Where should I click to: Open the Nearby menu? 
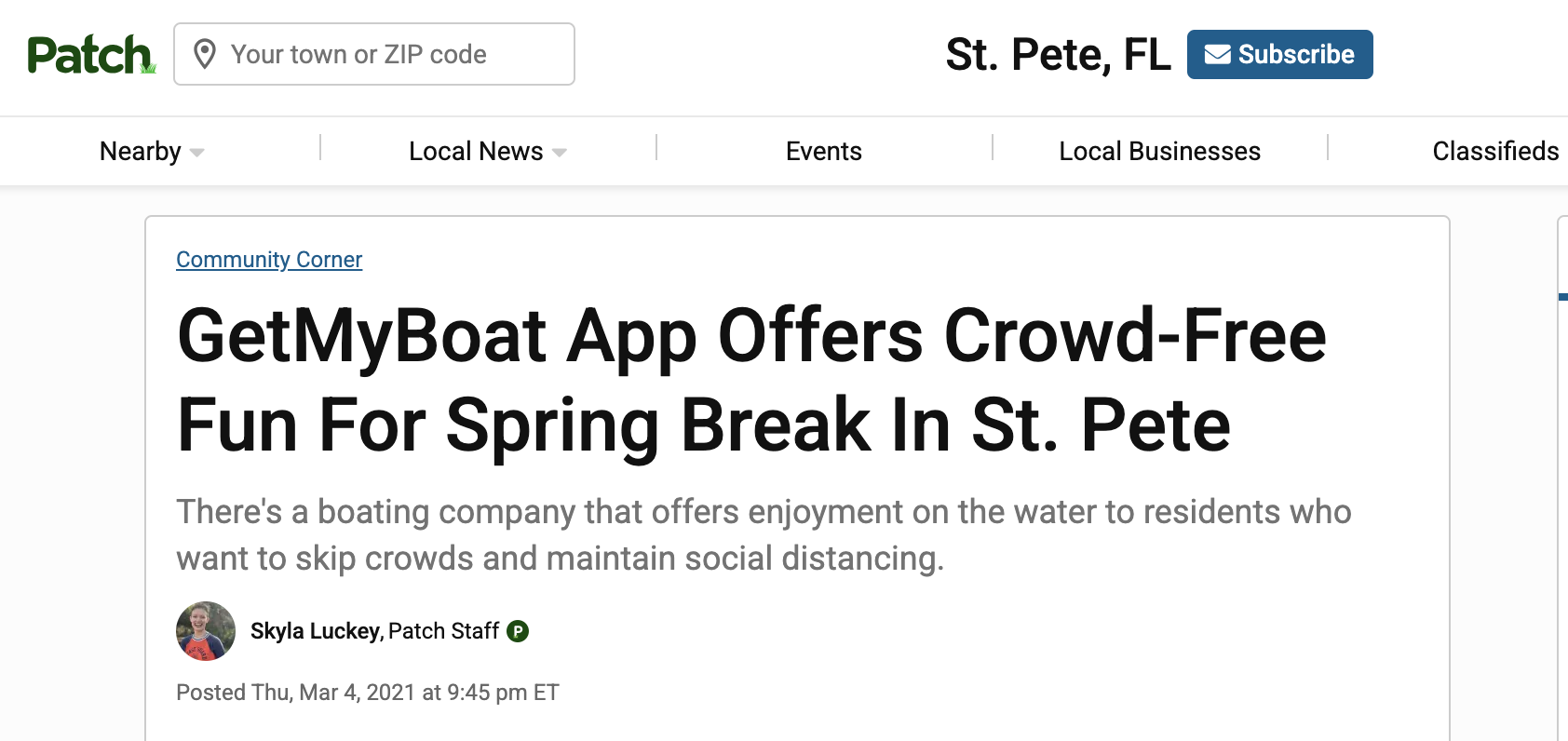click(141, 151)
